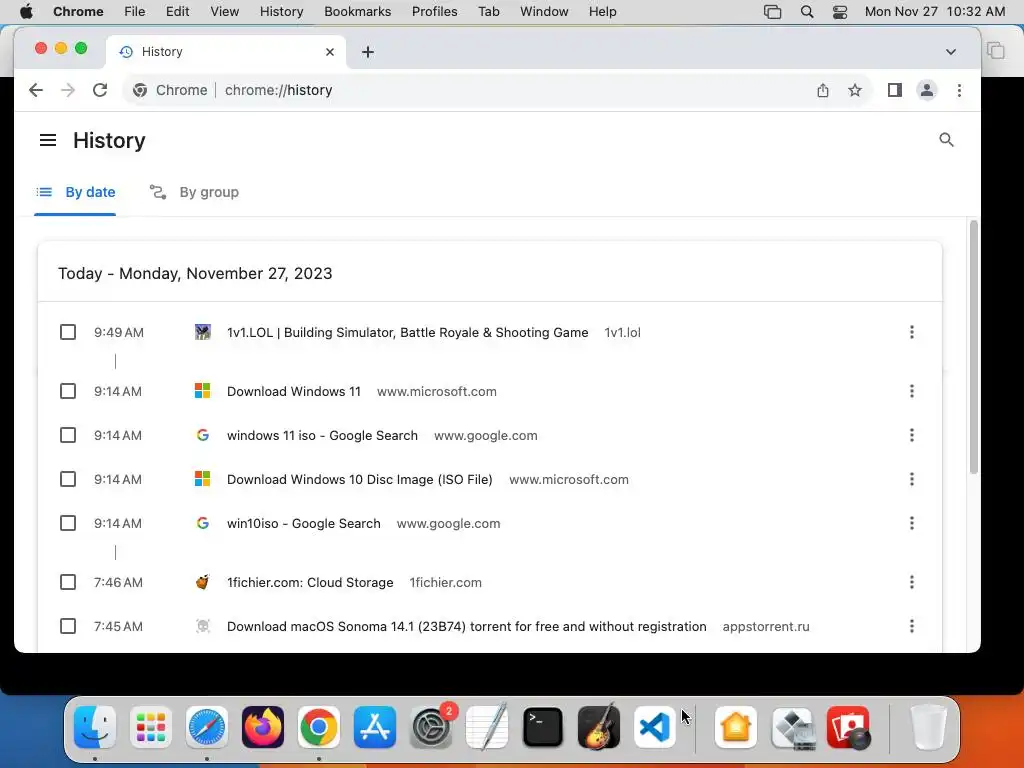Open the History menu in the menu bar
Image resolution: width=1024 pixels, height=768 pixels.
281,12
